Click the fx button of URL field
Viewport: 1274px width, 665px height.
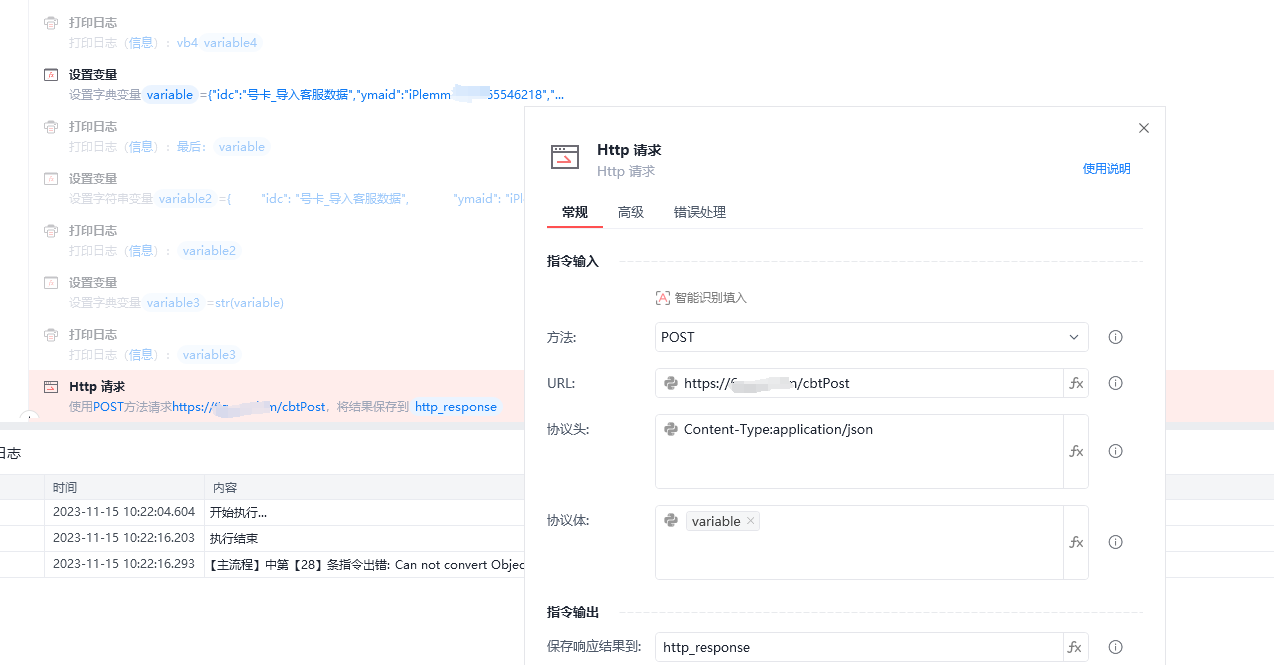tap(1076, 383)
